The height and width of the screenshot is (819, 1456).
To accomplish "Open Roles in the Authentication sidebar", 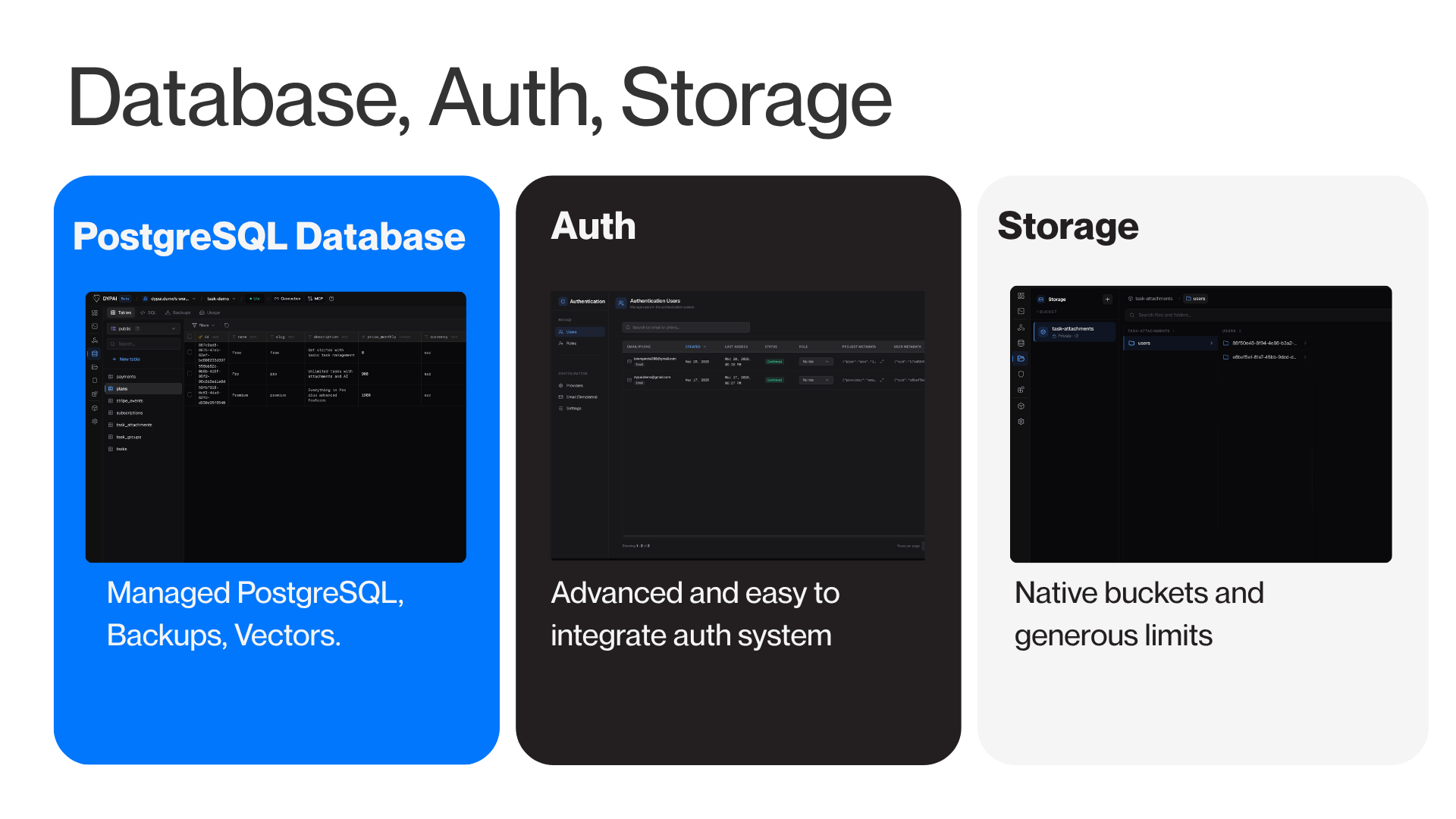I will [570, 344].
